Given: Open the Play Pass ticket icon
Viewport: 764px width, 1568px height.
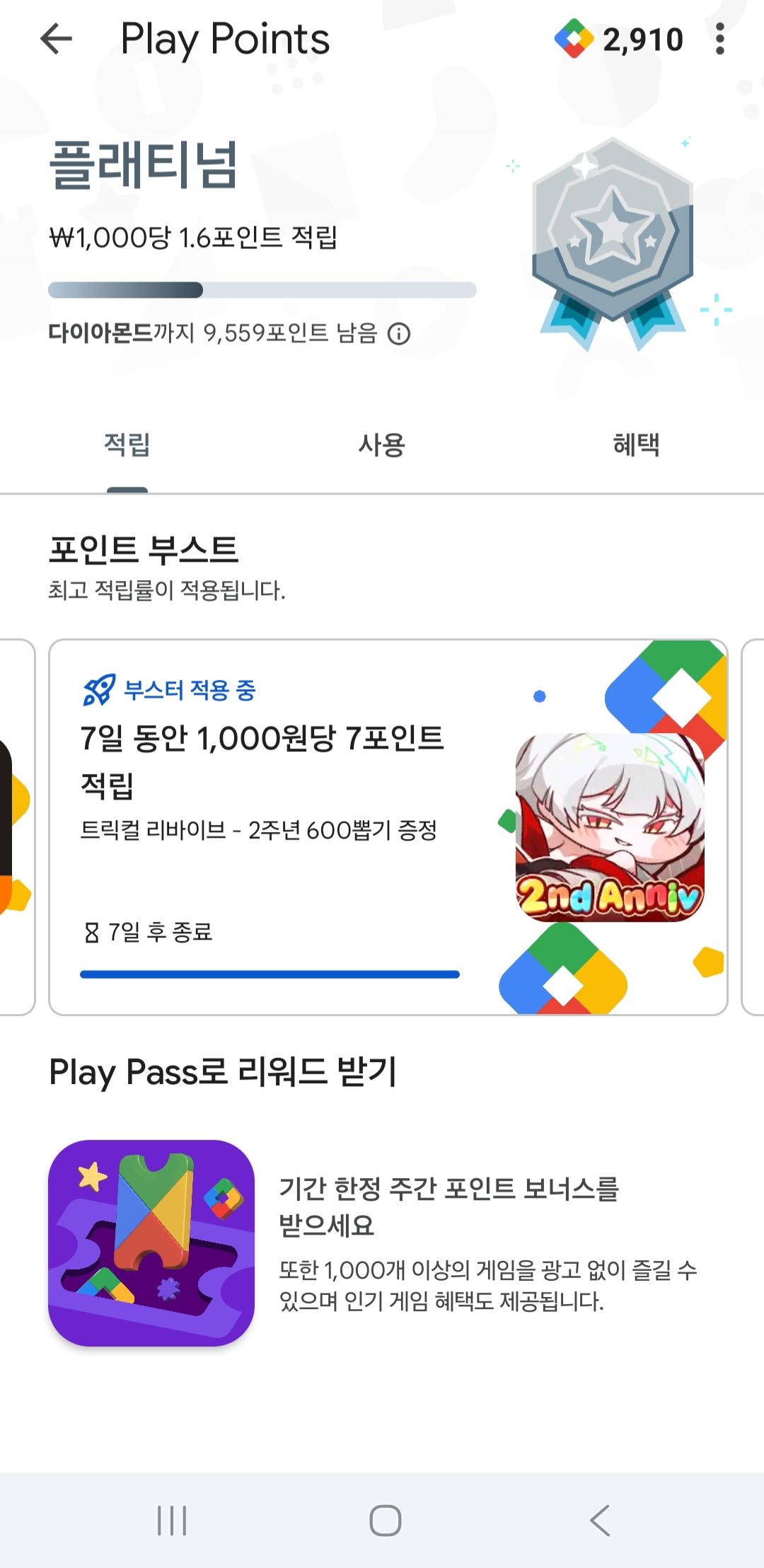Looking at the screenshot, I should (151, 1243).
